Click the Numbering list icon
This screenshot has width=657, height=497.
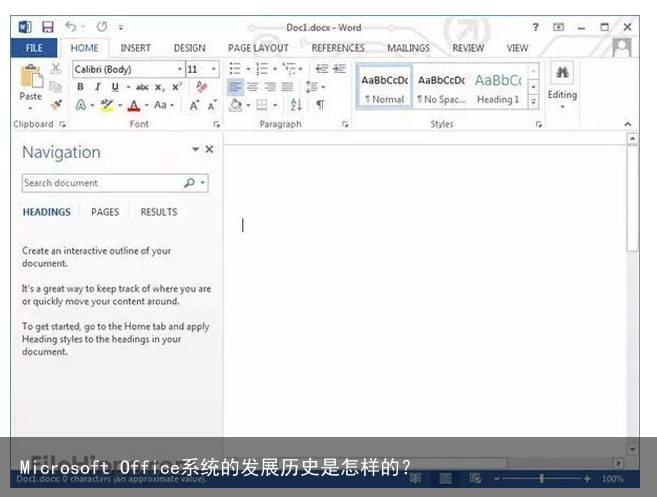tap(262, 68)
